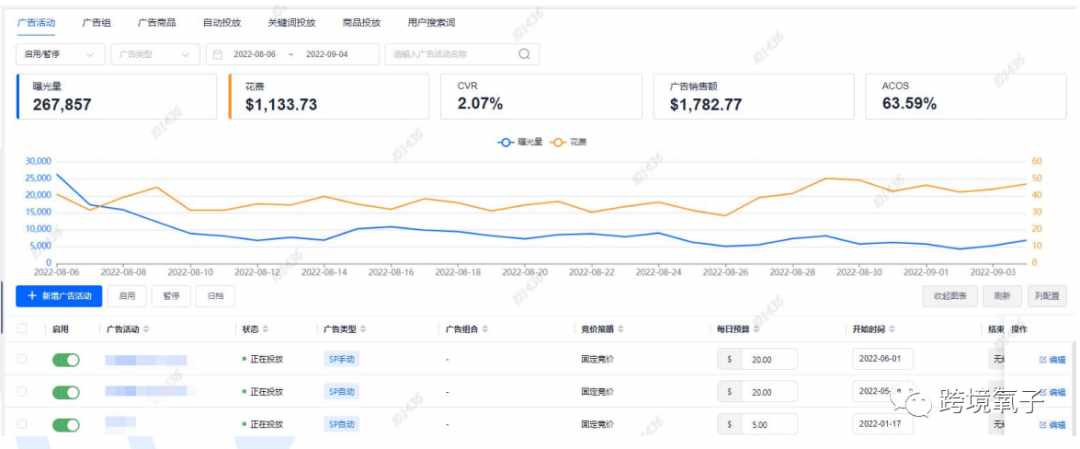Tick the checkbox of the SP手动 campaign row
The height and width of the screenshot is (449, 1080).
tap(22, 359)
